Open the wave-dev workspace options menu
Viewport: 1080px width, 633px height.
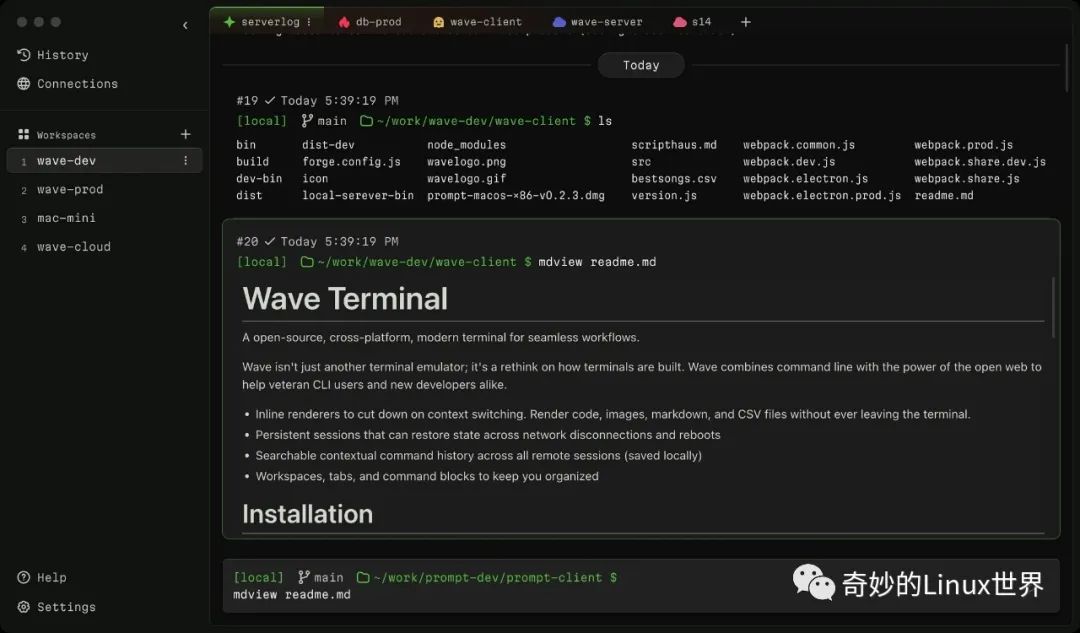coord(185,160)
